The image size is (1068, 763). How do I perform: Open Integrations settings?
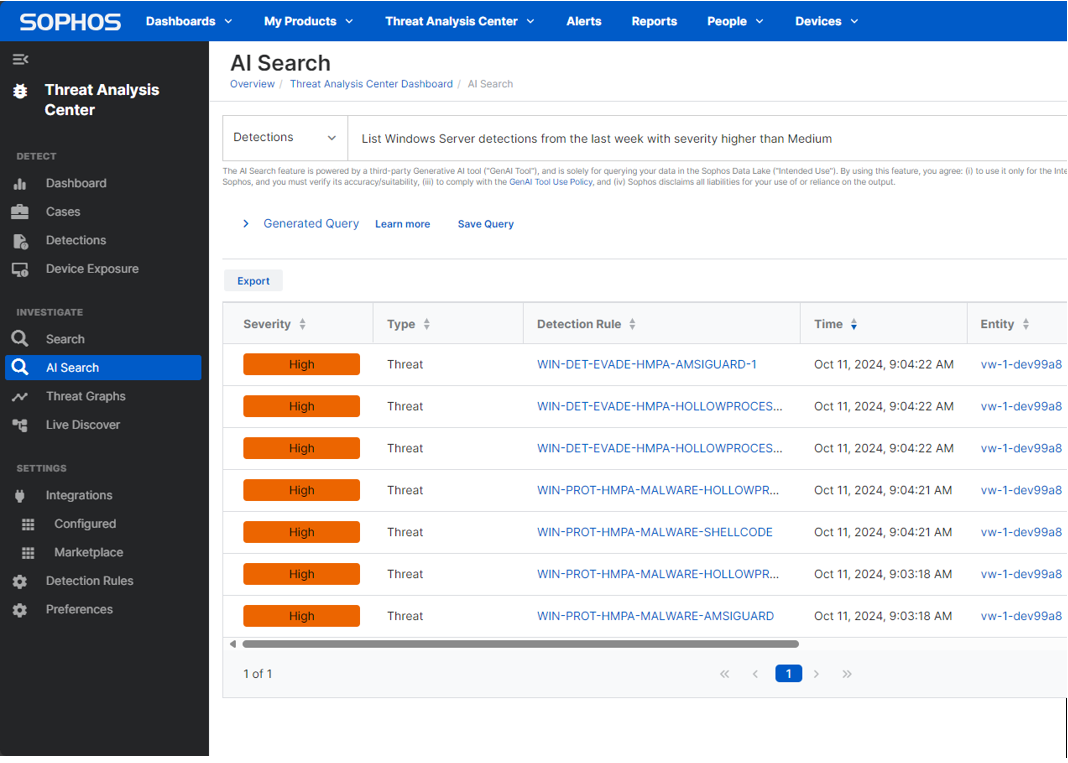tap(79, 495)
